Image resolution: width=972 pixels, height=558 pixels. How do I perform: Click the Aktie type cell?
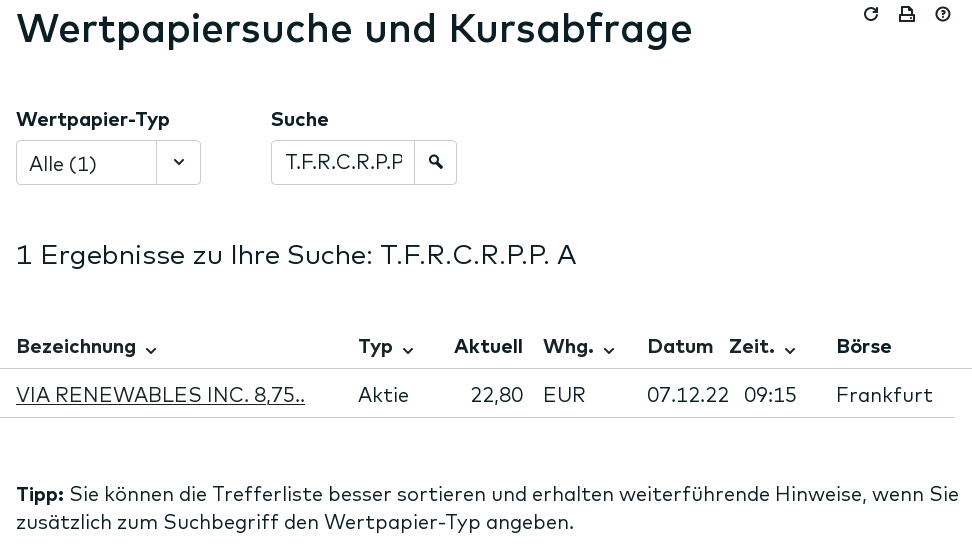pyautogui.click(x=383, y=395)
